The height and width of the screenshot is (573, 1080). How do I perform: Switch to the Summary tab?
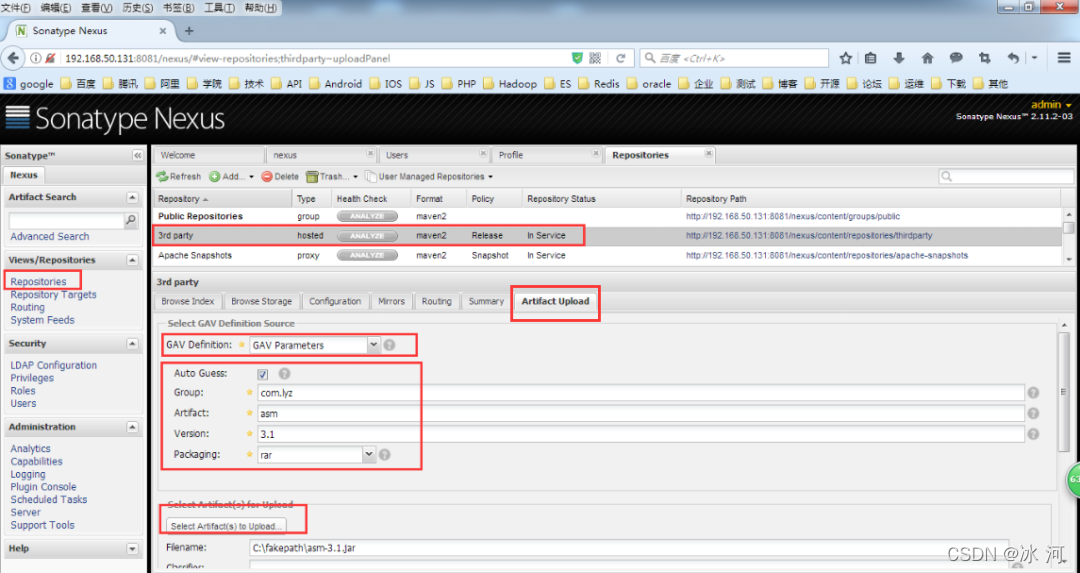(486, 302)
